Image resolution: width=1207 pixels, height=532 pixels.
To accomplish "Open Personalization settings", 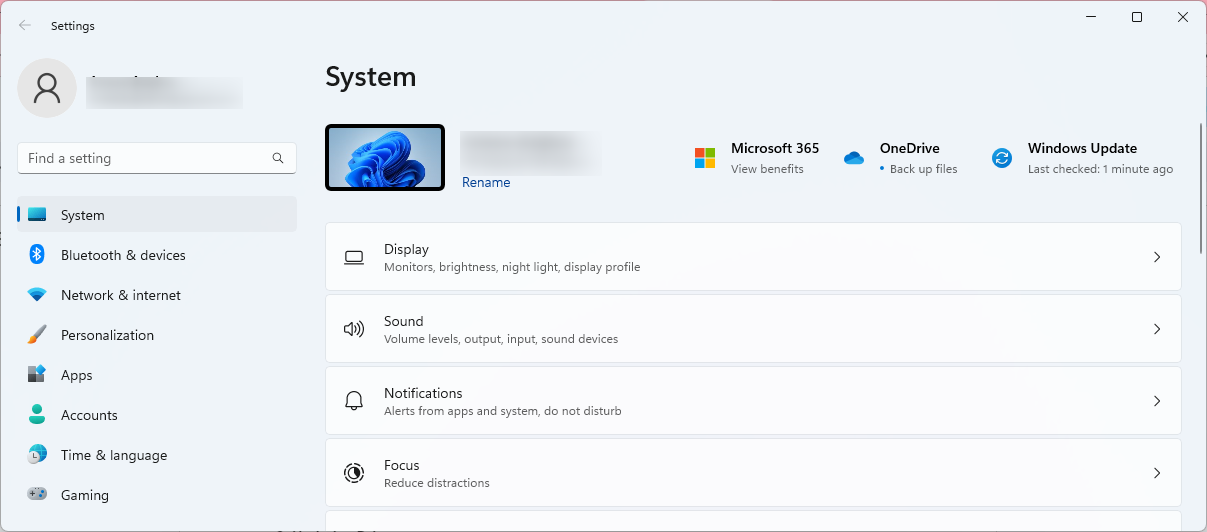I will [157, 335].
